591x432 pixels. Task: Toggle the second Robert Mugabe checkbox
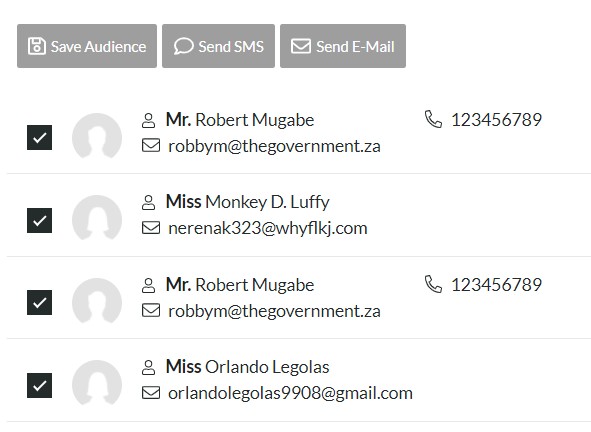[40, 303]
